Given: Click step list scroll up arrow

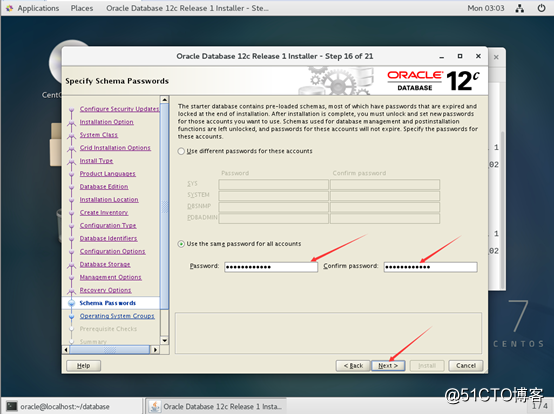Looking at the screenshot, I should pos(164,100).
